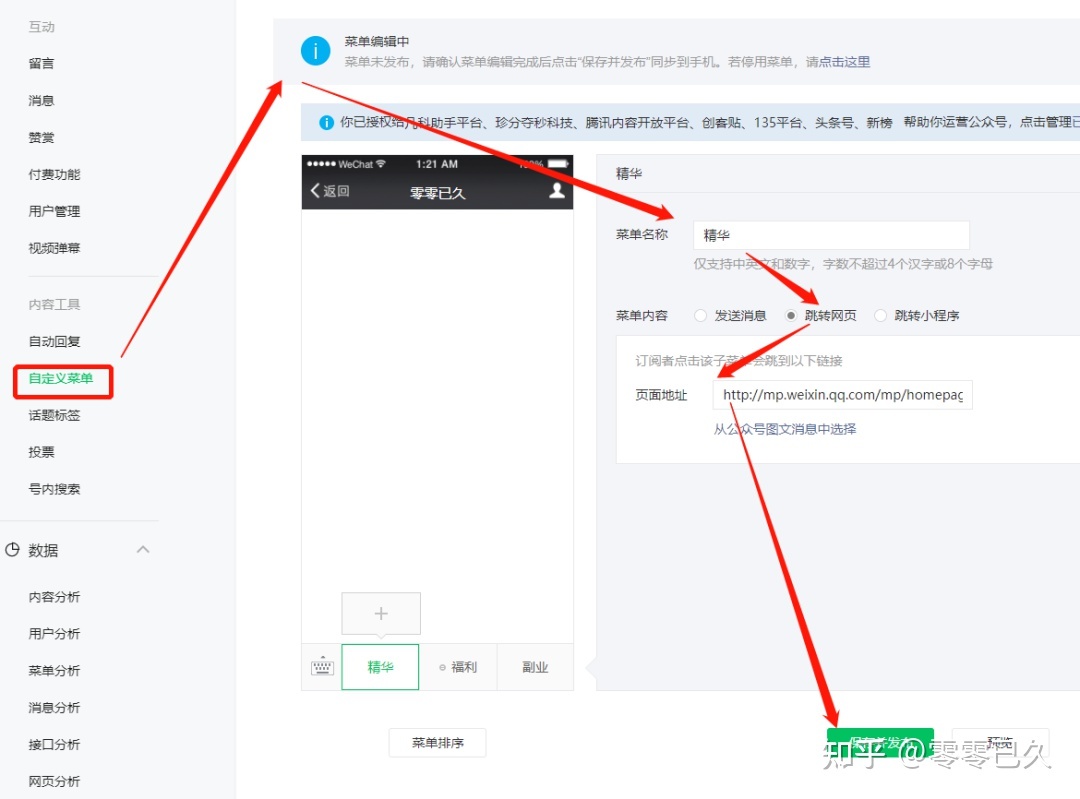Click 从公众号图文消息中选择 link
The image size is (1080, 799).
(785, 429)
